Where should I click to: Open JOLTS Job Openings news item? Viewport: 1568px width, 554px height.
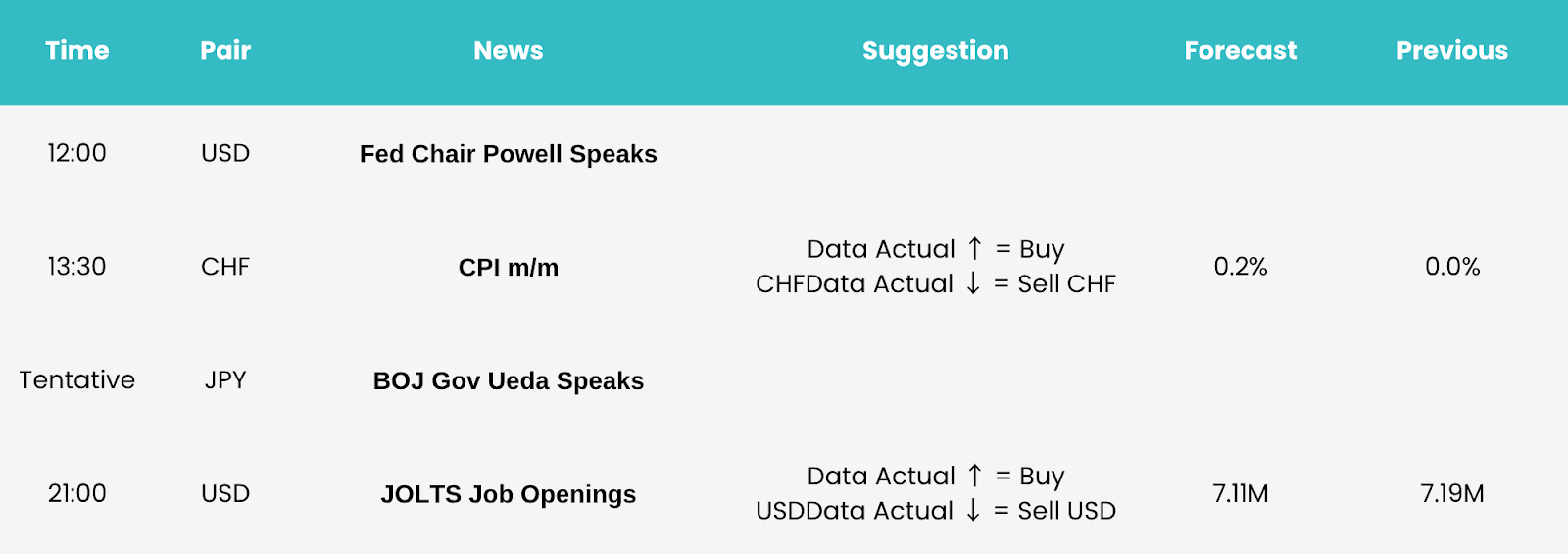[509, 494]
